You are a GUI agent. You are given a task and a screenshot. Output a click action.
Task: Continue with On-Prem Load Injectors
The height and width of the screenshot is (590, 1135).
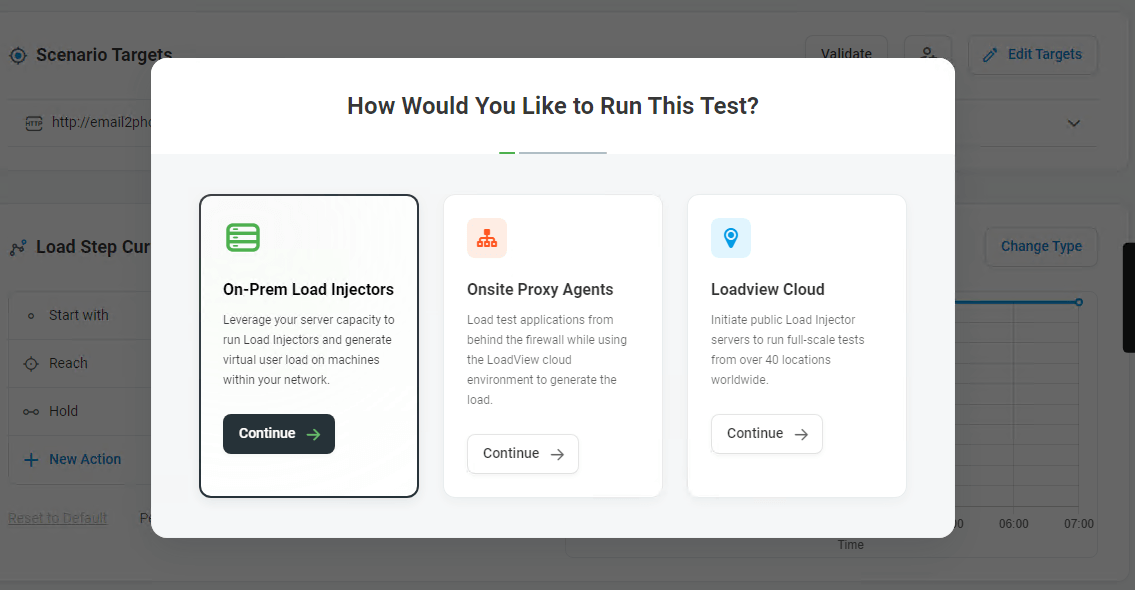point(279,434)
